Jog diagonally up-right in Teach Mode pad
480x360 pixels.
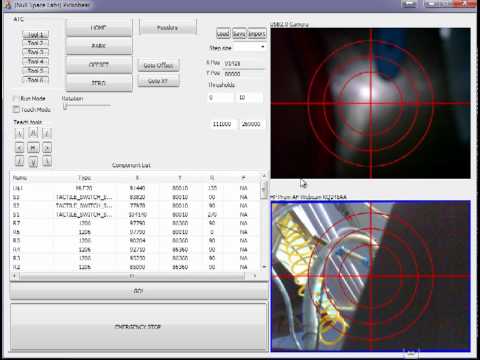[x=47, y=134]
